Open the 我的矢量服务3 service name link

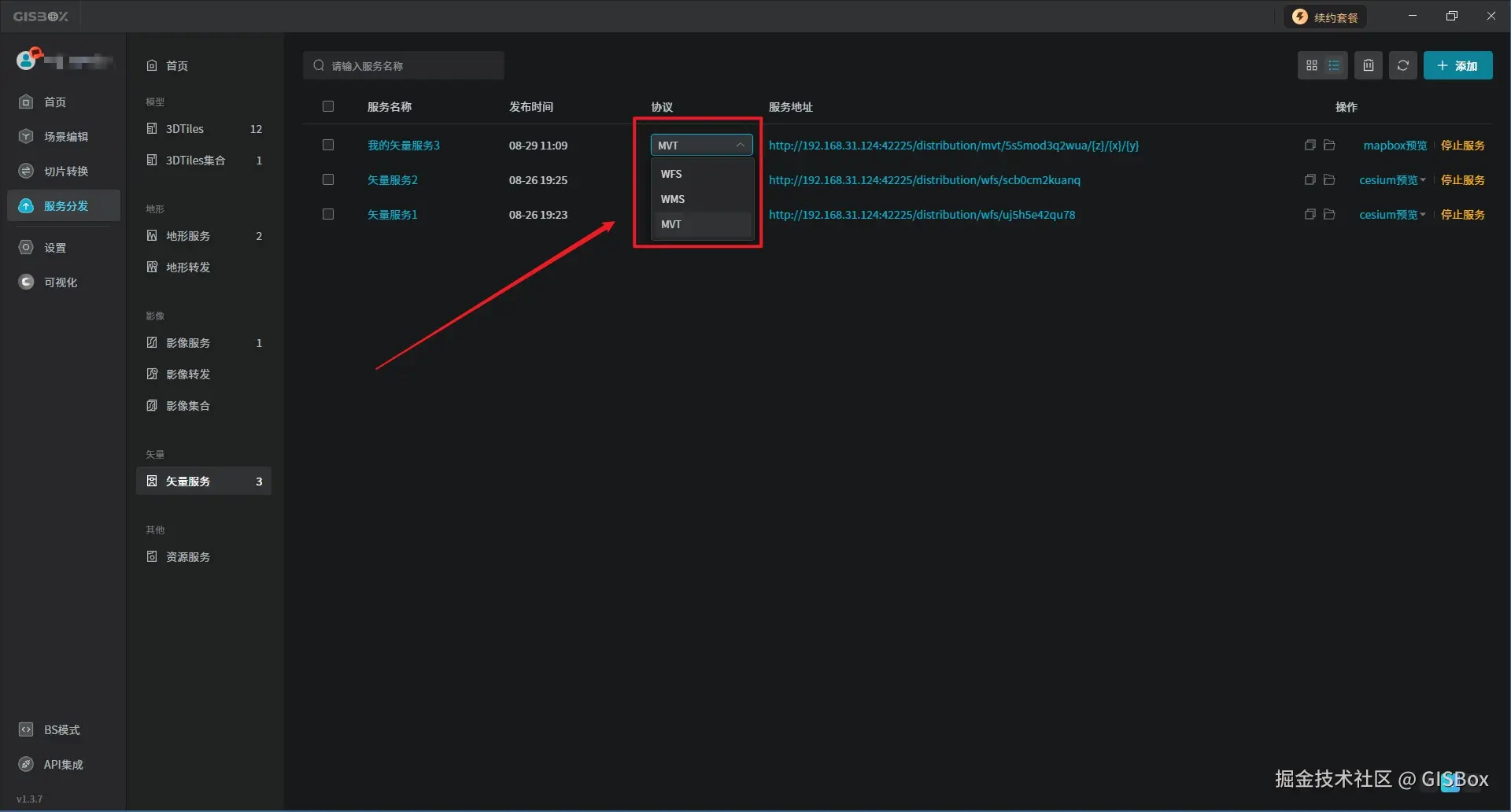click(404, 146)
